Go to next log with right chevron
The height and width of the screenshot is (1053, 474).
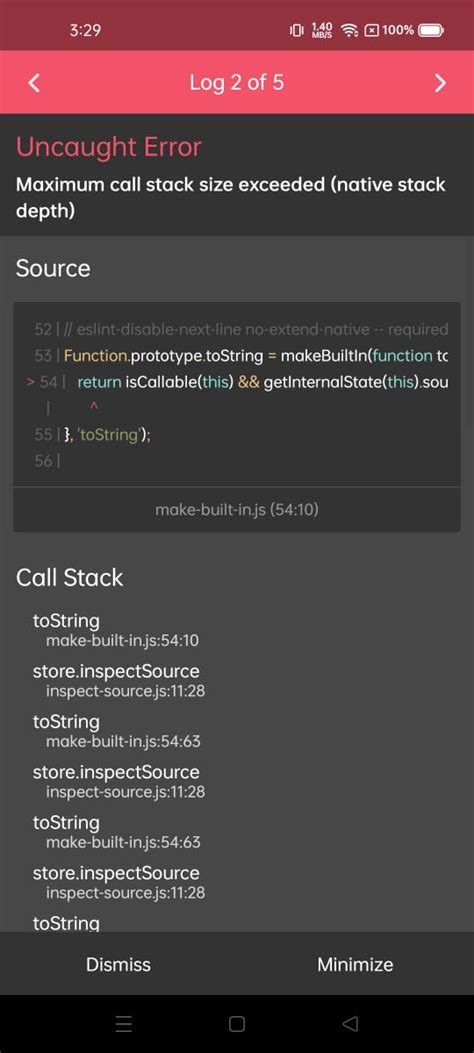tap(440, 83)
